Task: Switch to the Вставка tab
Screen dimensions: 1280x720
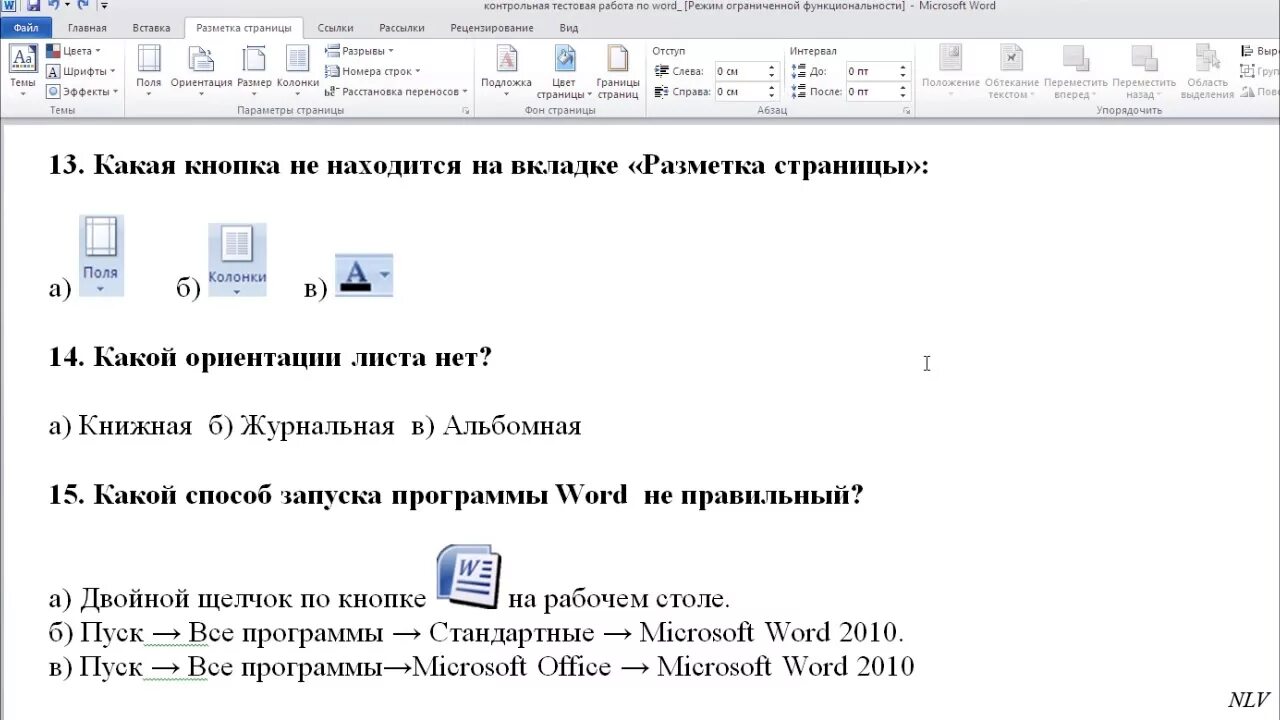Action: click(x=151, y=28)
